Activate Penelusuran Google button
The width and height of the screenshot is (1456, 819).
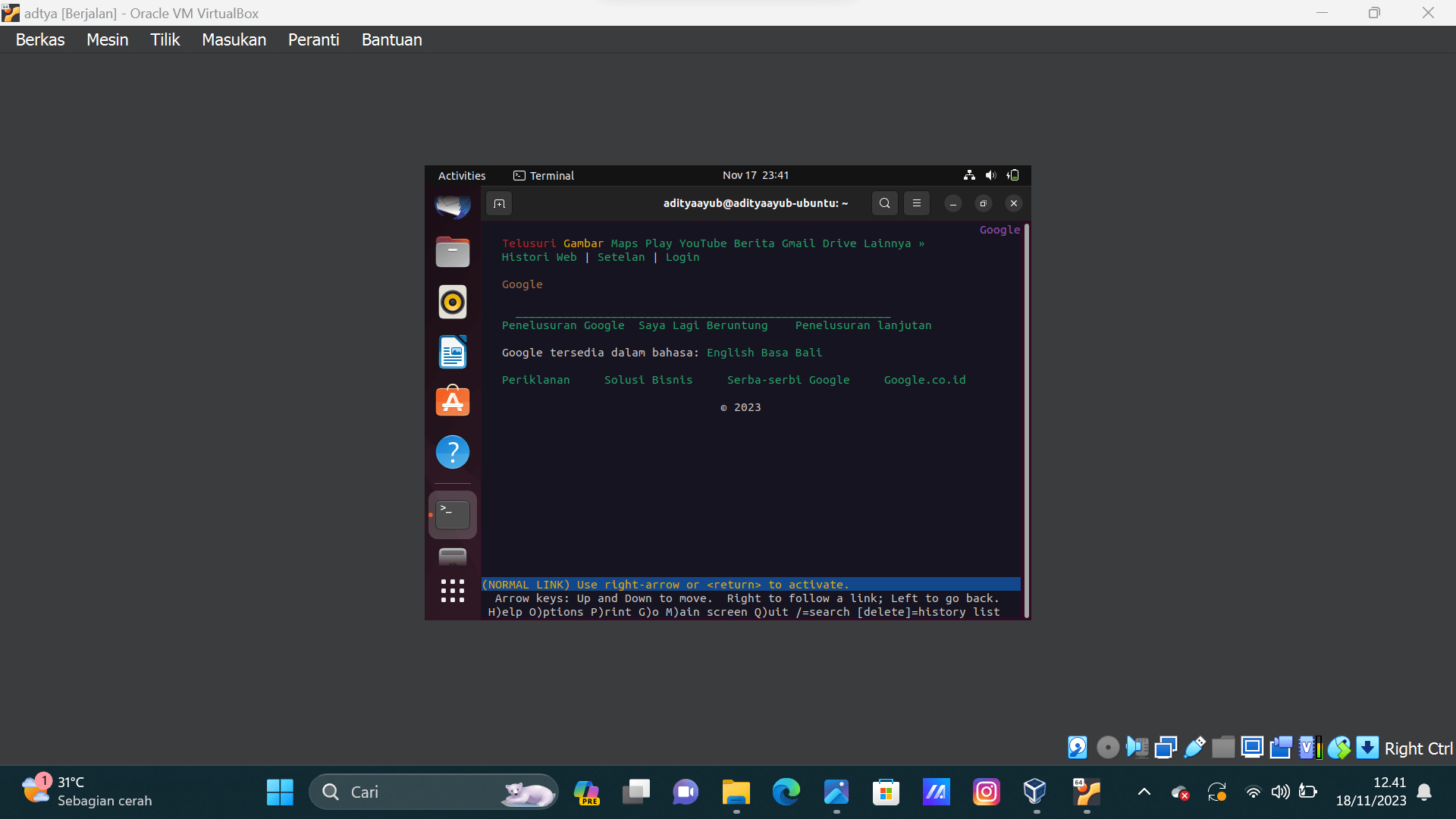pos(563,325)
